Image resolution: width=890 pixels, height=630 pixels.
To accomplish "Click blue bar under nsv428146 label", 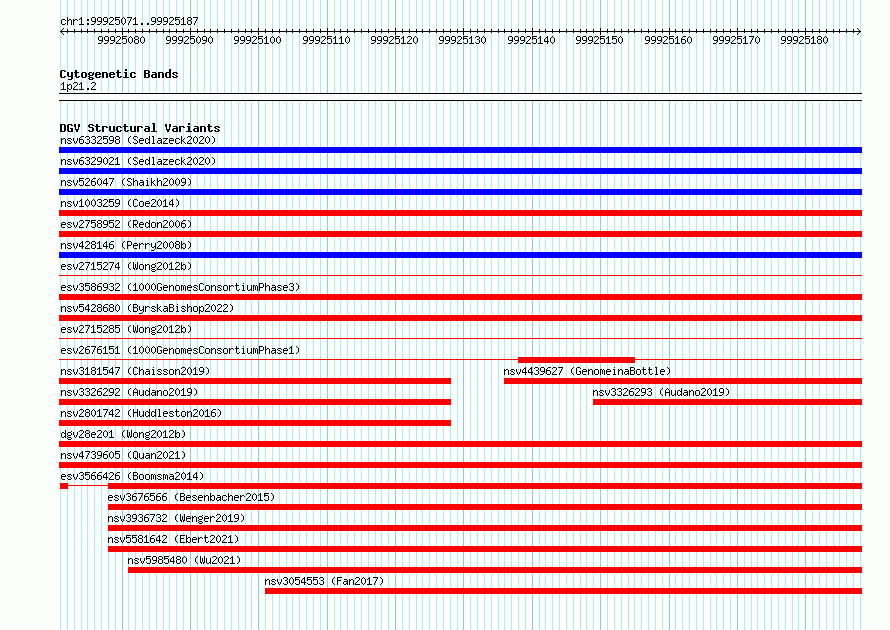I will click(460, 255).
